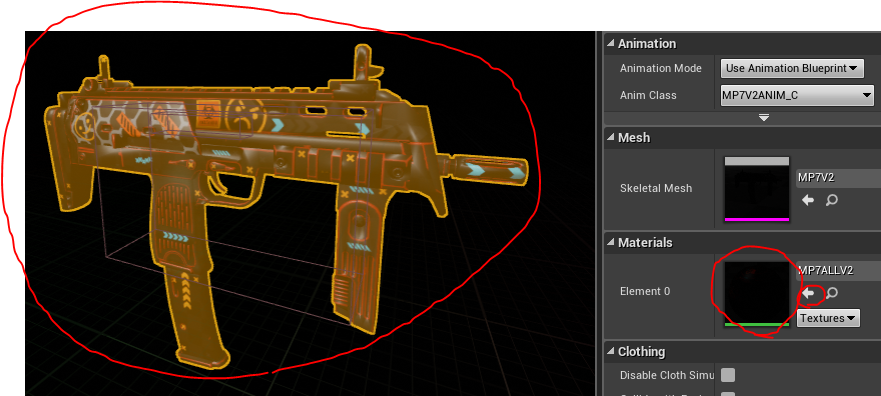Expand advanced Animation options arrow

tap(764, 118)
